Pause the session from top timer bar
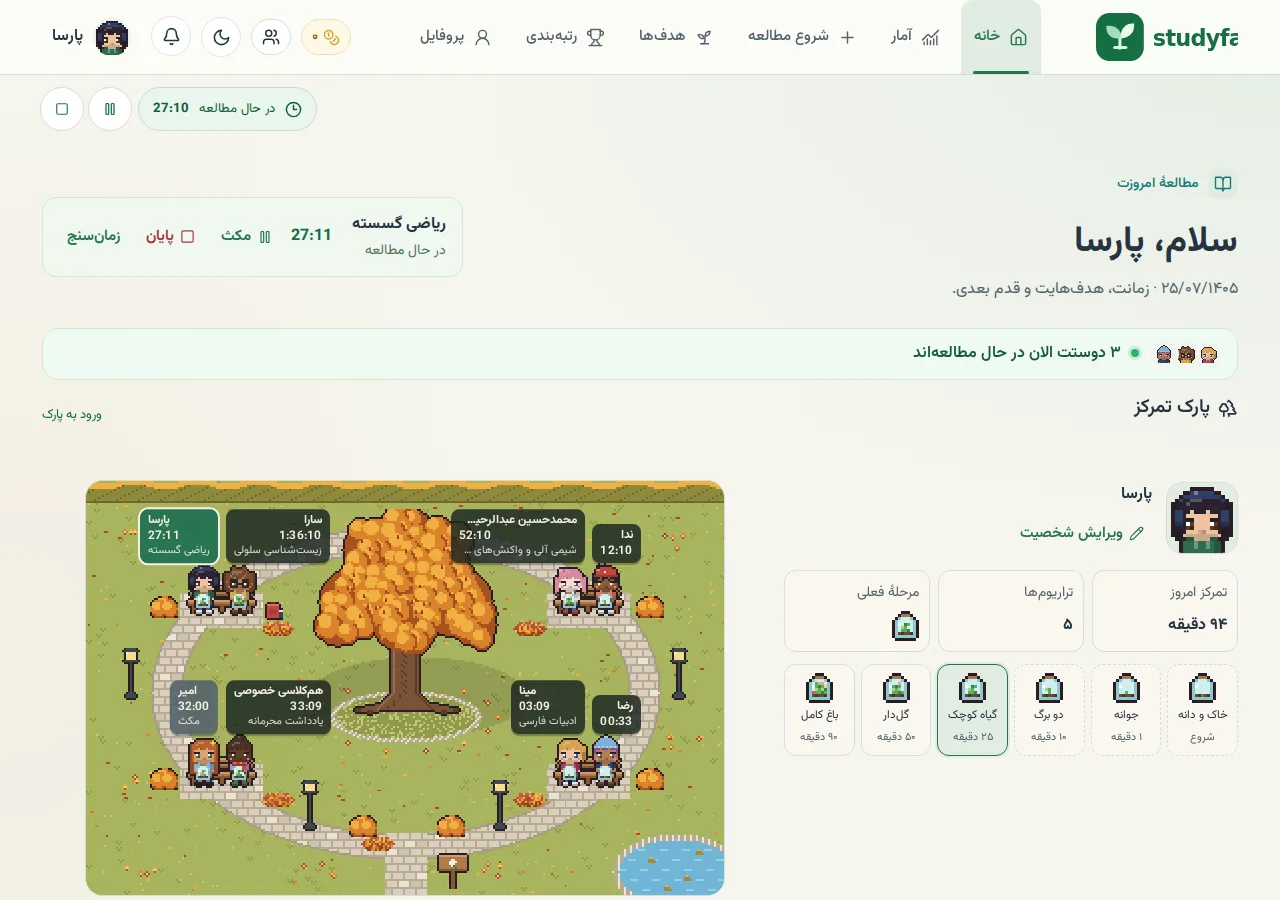1280x900 pixels. point(110,109)
